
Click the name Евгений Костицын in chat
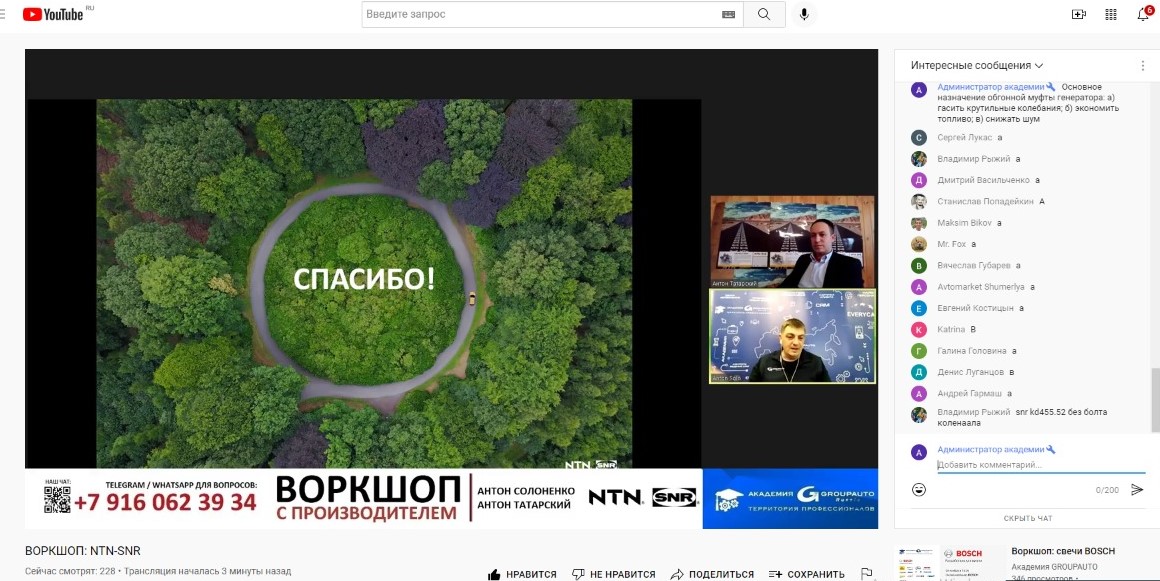[x=974, y=309]
